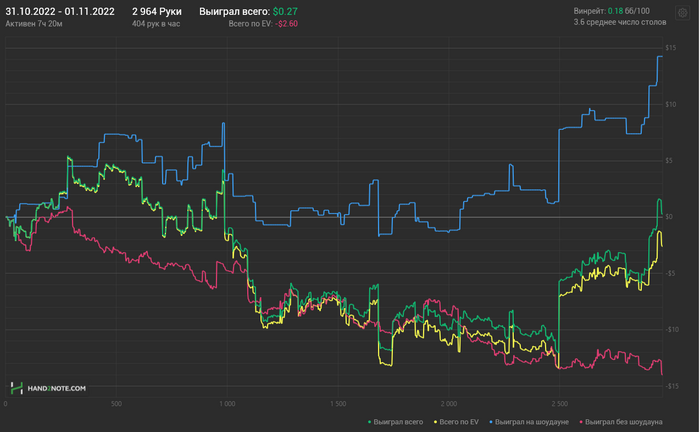Toggle the 'Выиграл без шоудауна' pink legend series

coord(621,422)
